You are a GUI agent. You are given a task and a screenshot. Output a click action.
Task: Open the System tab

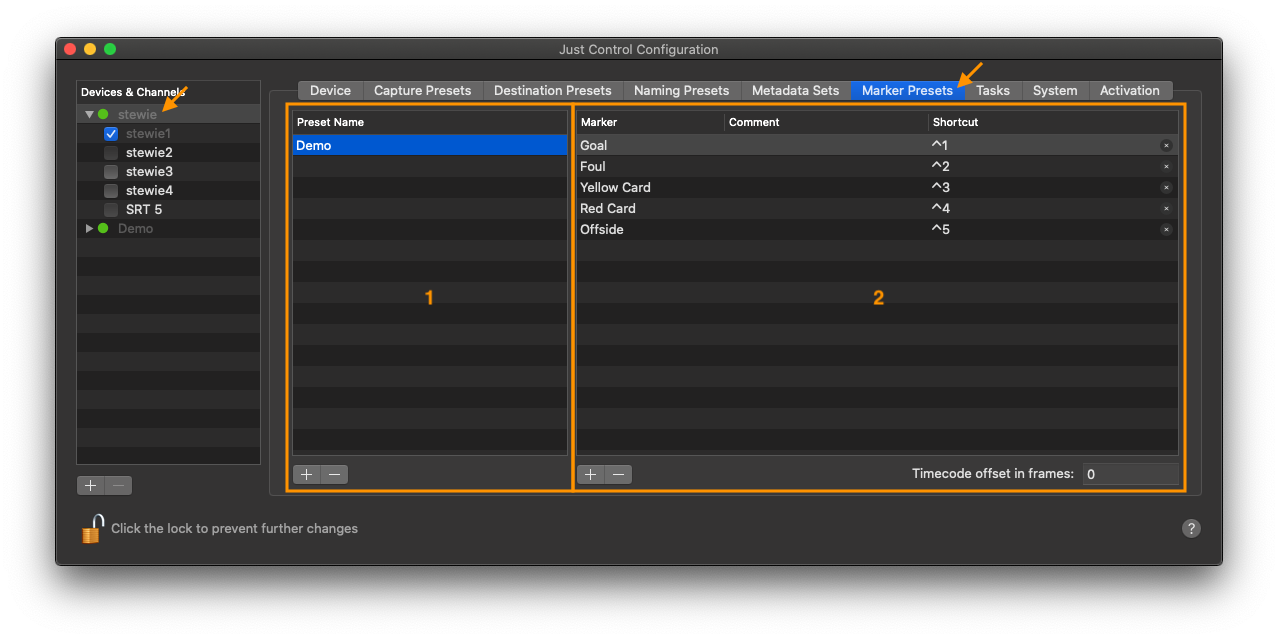1055,90
